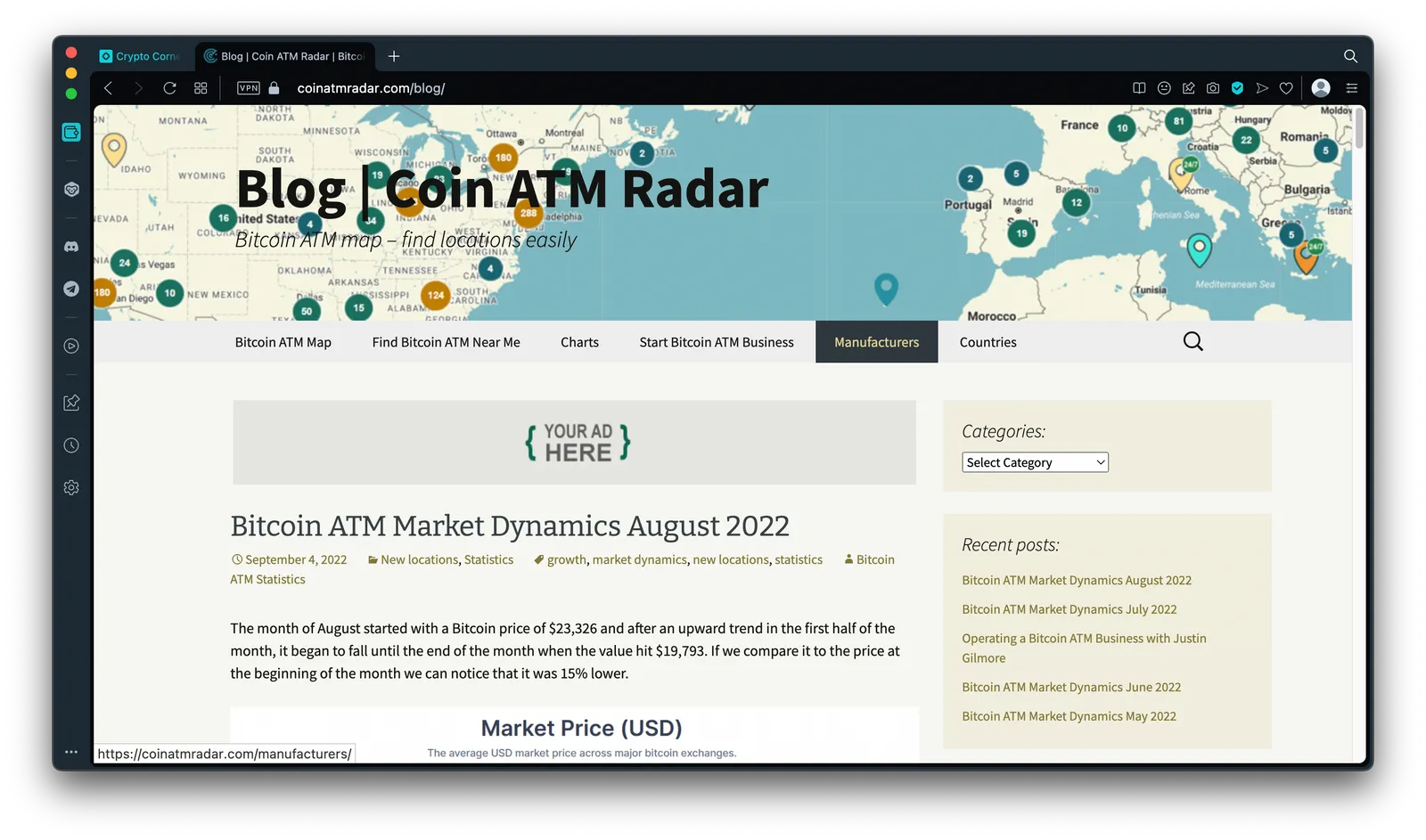Image resolution: width=1426 pixels, height=840 pixels.
Task: Open the blue shield ad blocker icon
Action: (x=1237, y=88)
